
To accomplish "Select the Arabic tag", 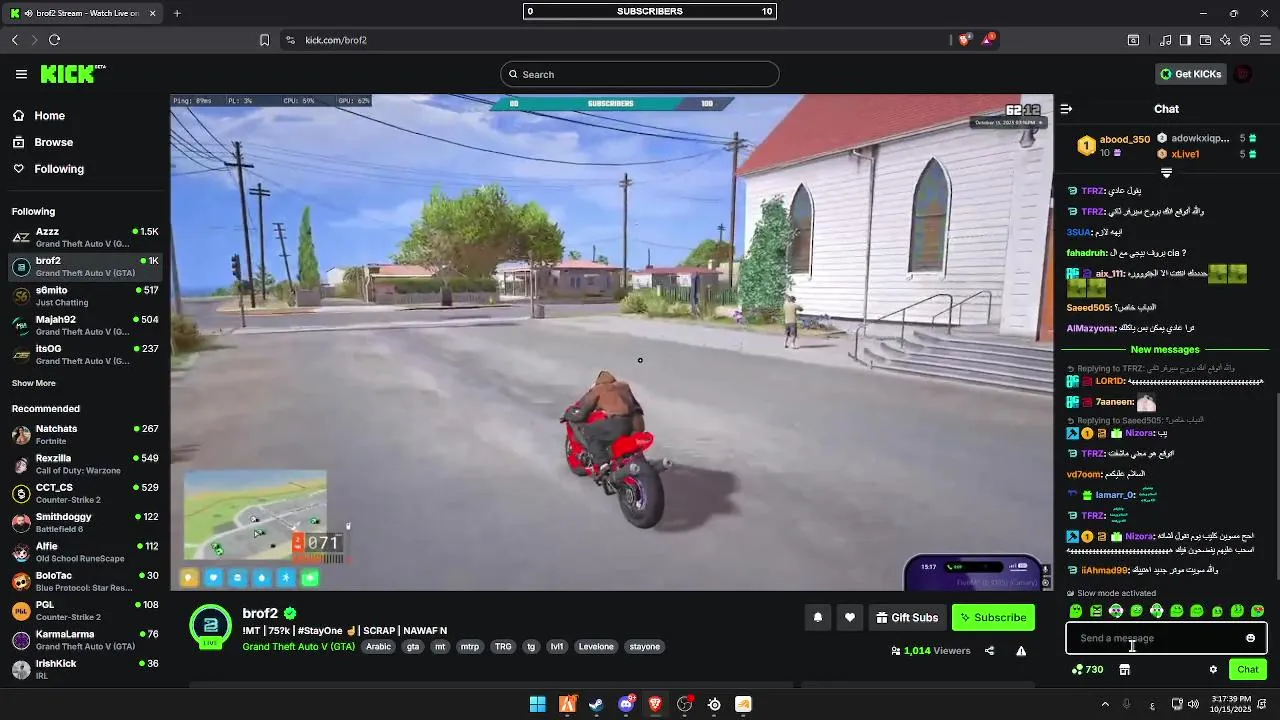I will tap(378, 647).
